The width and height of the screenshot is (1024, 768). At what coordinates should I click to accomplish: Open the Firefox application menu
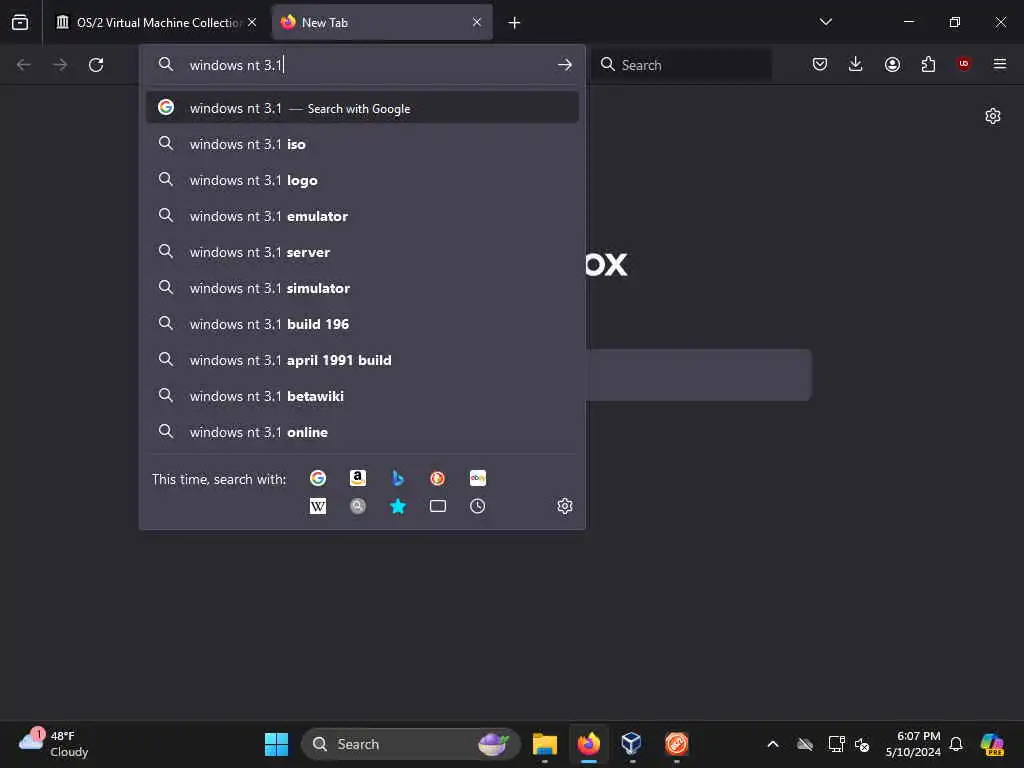pyautogui.click(x=1000, y=64)
